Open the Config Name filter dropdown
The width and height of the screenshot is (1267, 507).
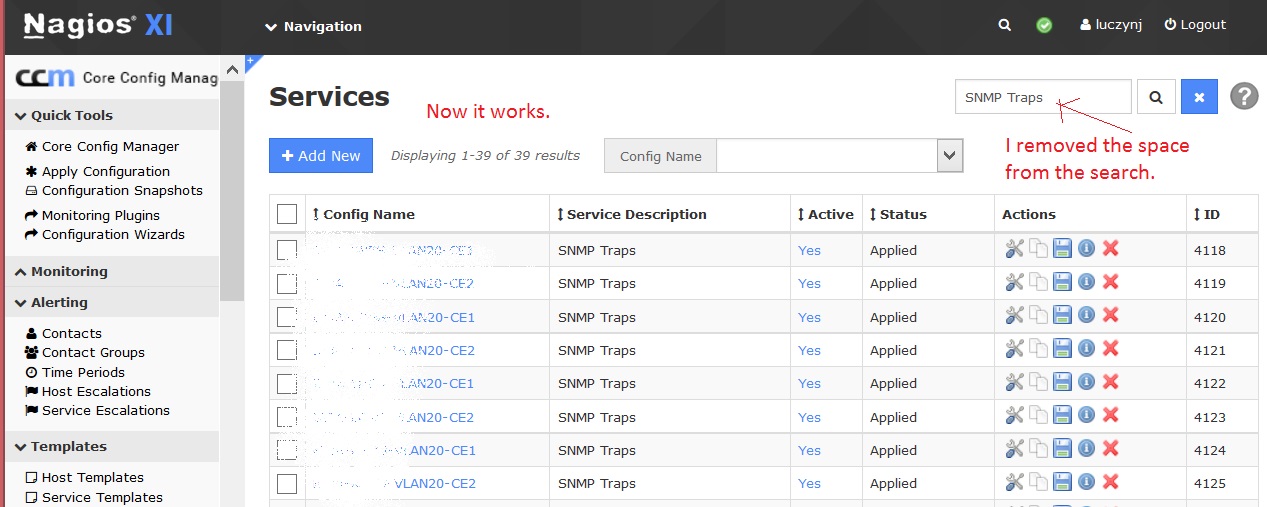click(x=949, y=155)
